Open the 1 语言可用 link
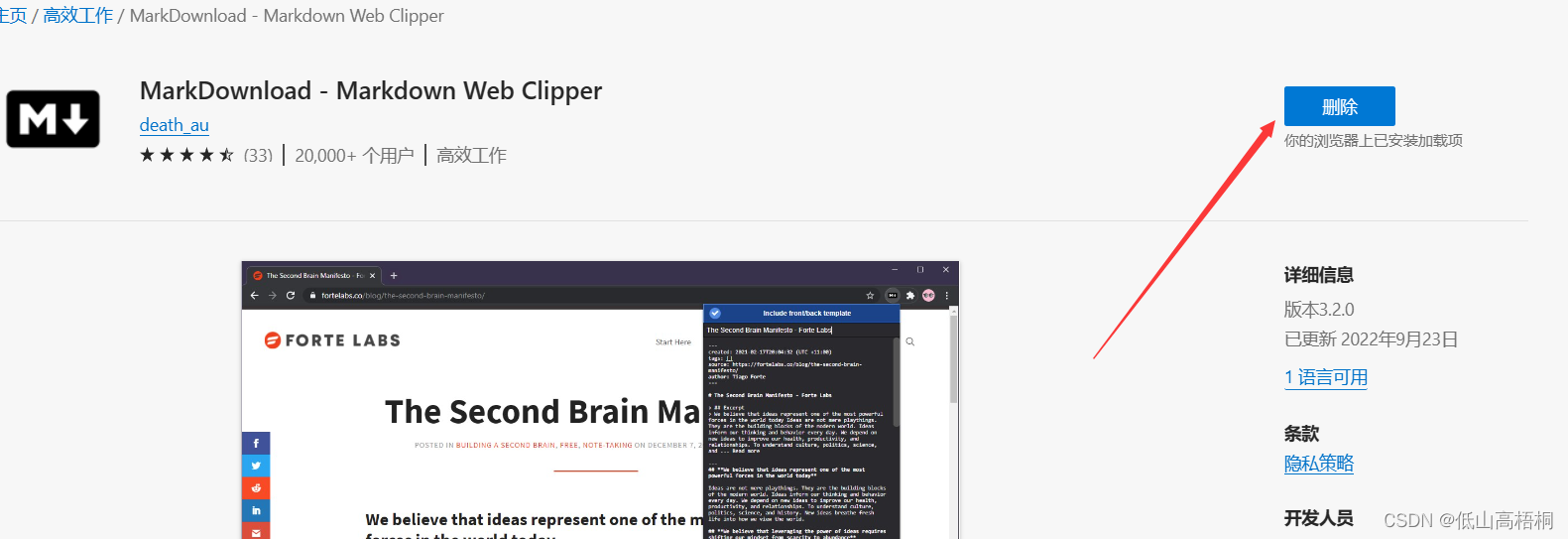 click(1326, 377)
